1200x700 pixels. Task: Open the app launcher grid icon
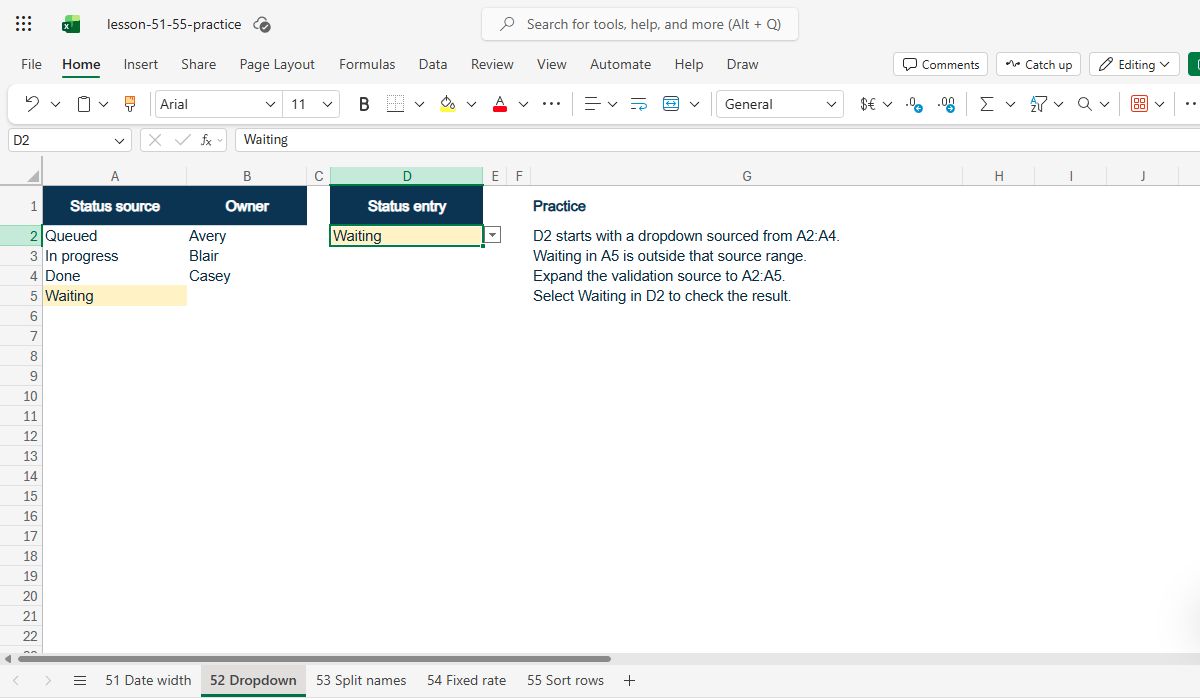[23, 24]
